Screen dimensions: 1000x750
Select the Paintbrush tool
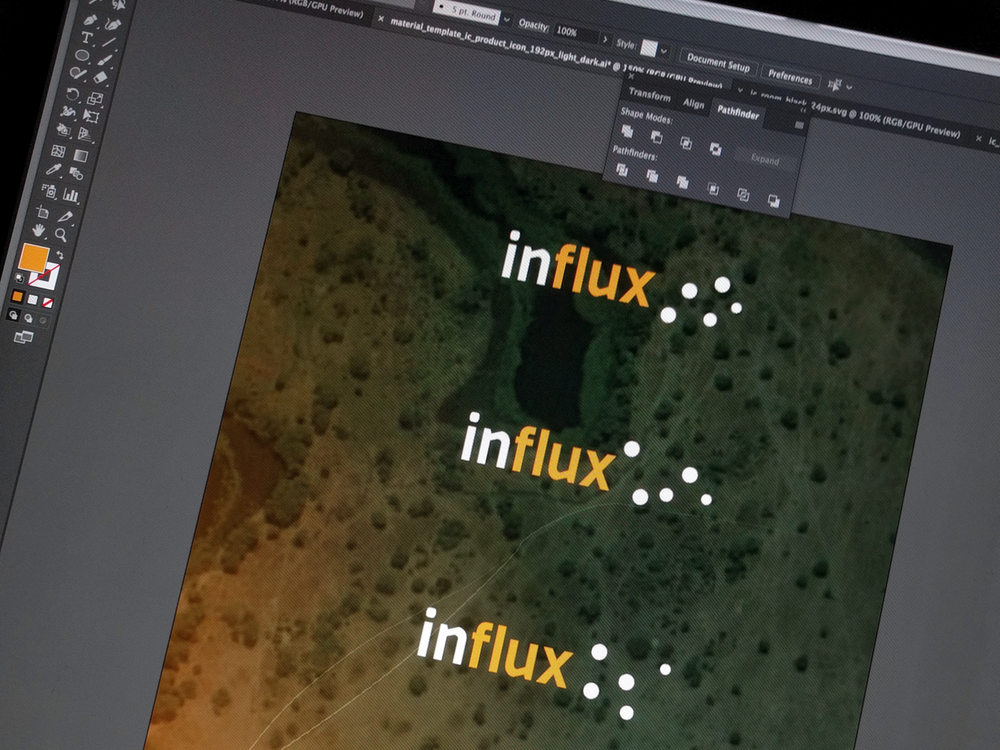(x=106, y=60)
